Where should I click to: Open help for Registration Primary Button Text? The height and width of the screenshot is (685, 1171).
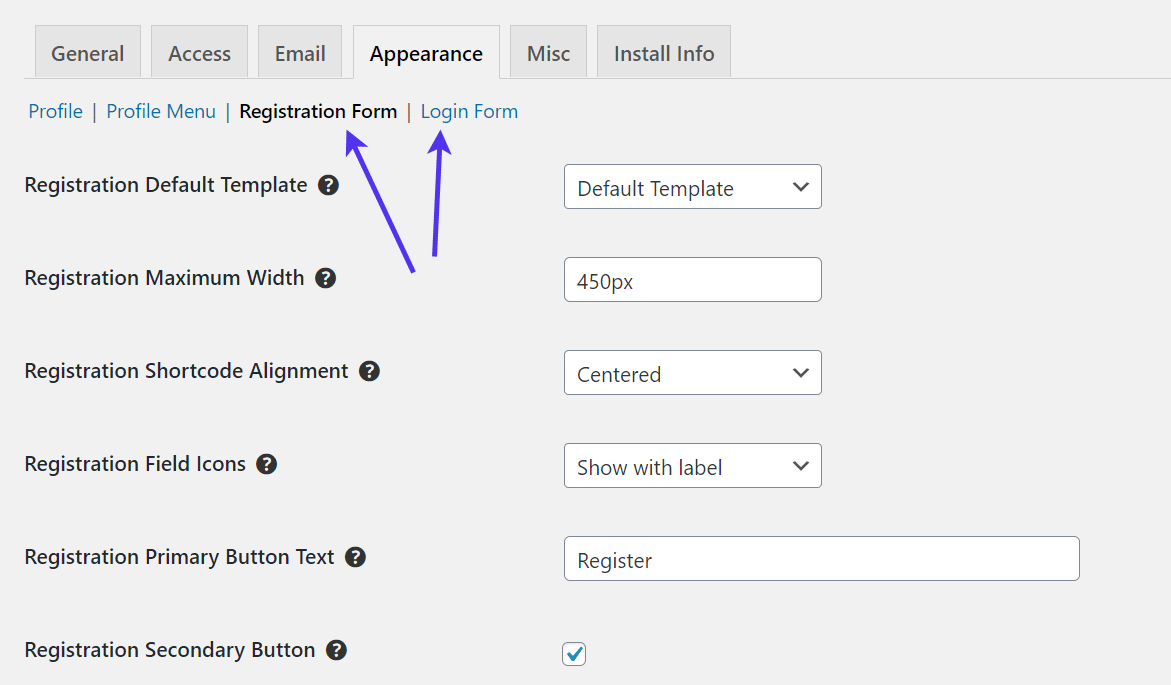point(356,557)
